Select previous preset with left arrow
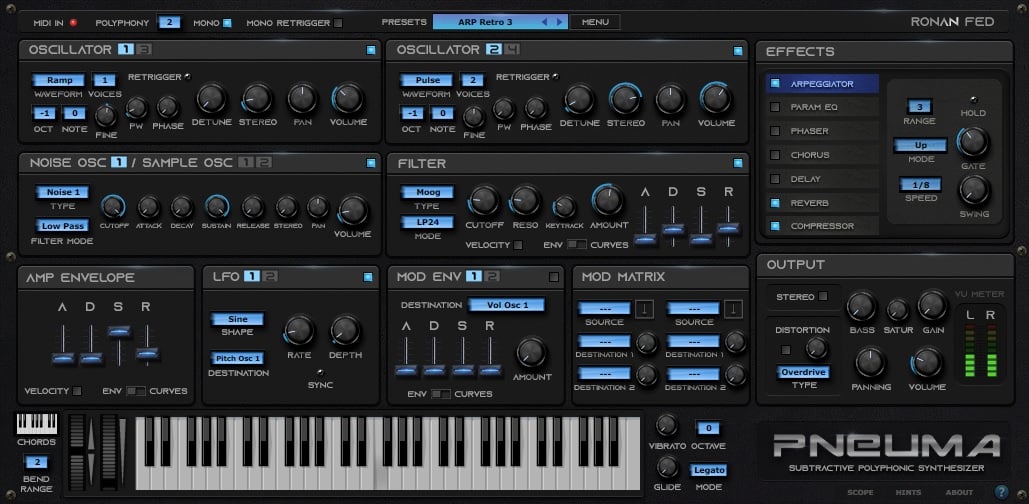This screenshot has height=504, width=1029. [544, 22]
